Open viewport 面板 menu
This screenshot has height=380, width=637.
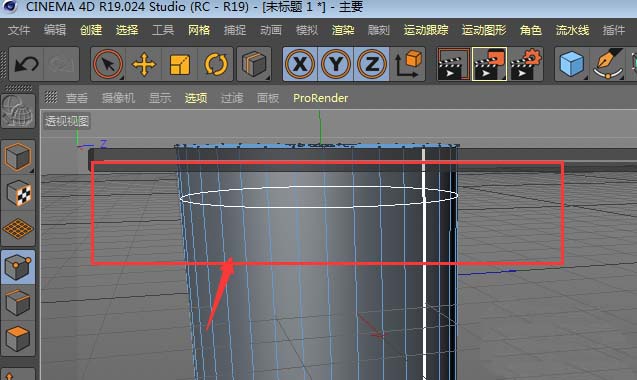[x=268, y=98]
